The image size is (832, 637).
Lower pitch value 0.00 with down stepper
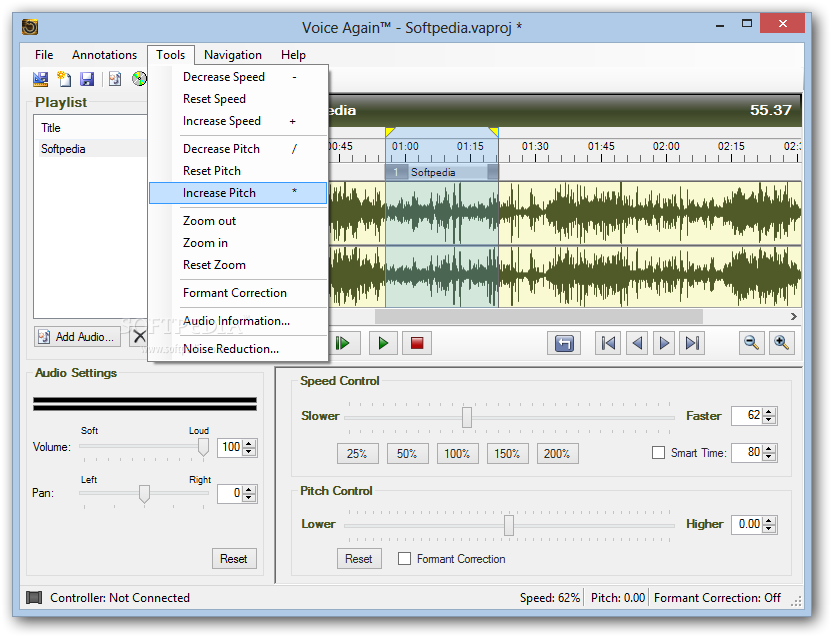point(769,529)
